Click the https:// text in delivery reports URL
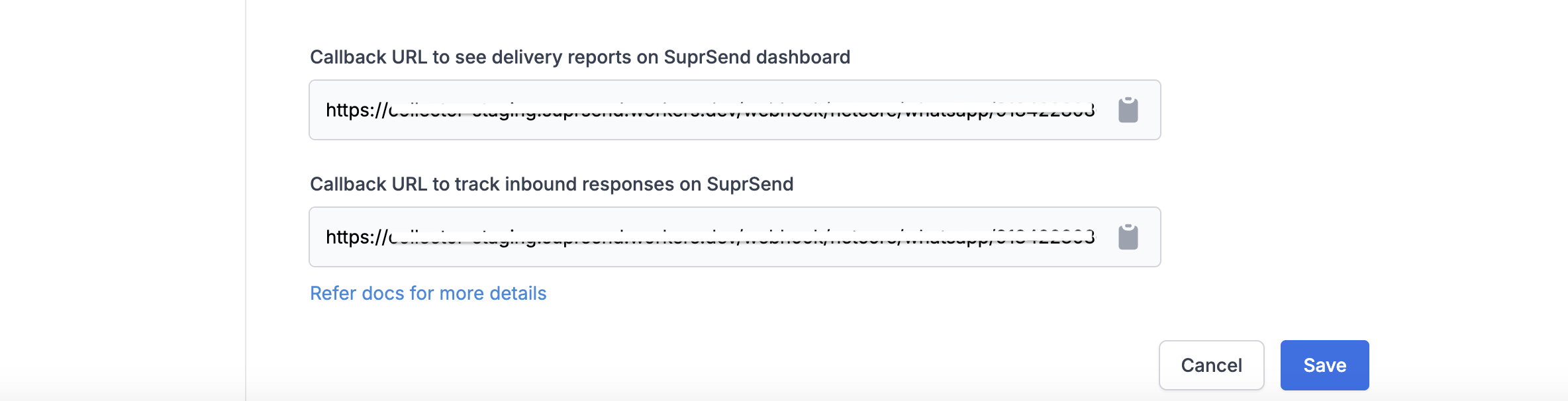Image resolution: width=1568 pixels, height=401 pixels. click(x=357, y=110)
